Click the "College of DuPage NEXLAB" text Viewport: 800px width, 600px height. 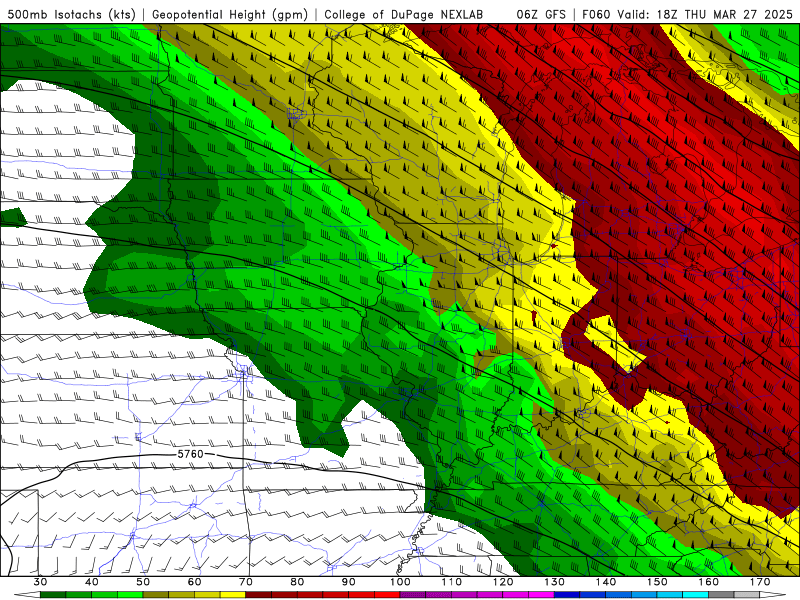point(403,14)
